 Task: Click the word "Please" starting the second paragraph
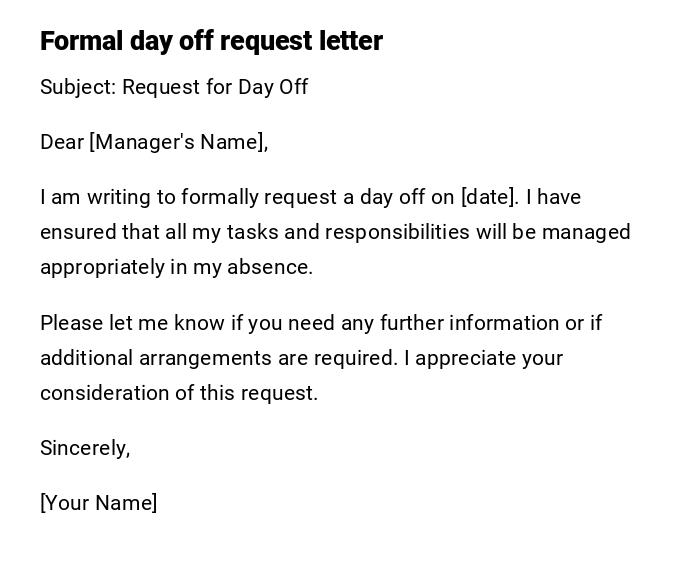tap(69, 323)
